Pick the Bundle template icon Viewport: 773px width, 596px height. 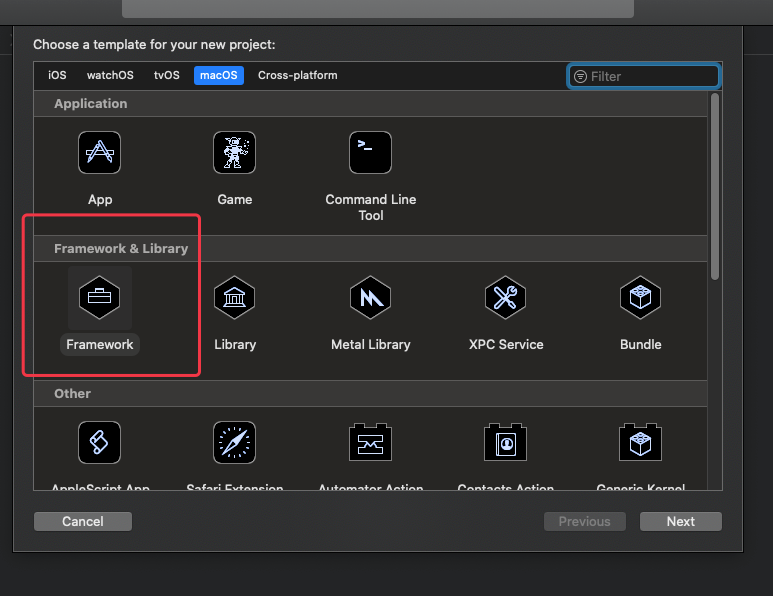640,297
